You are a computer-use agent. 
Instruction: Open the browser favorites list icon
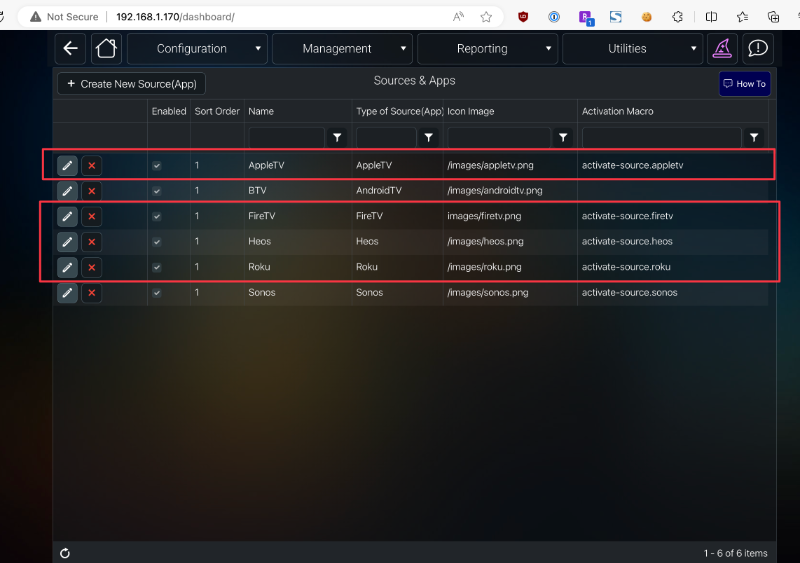pyautogui.click(x=742, y=17)
